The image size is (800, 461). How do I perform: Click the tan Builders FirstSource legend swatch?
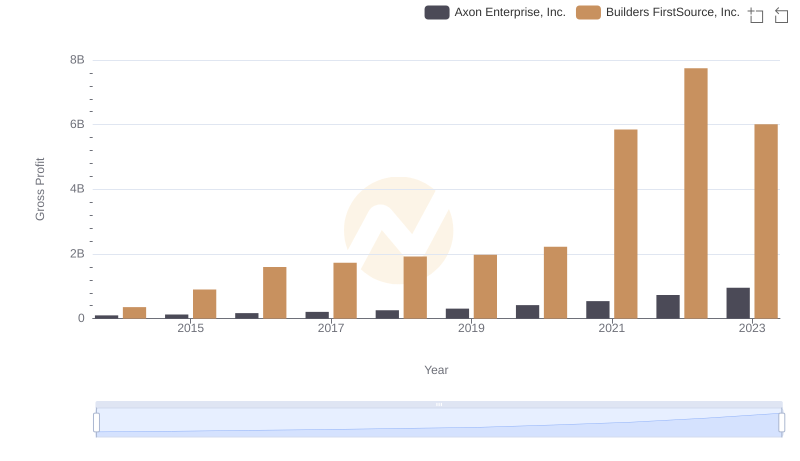click(588, 12)
